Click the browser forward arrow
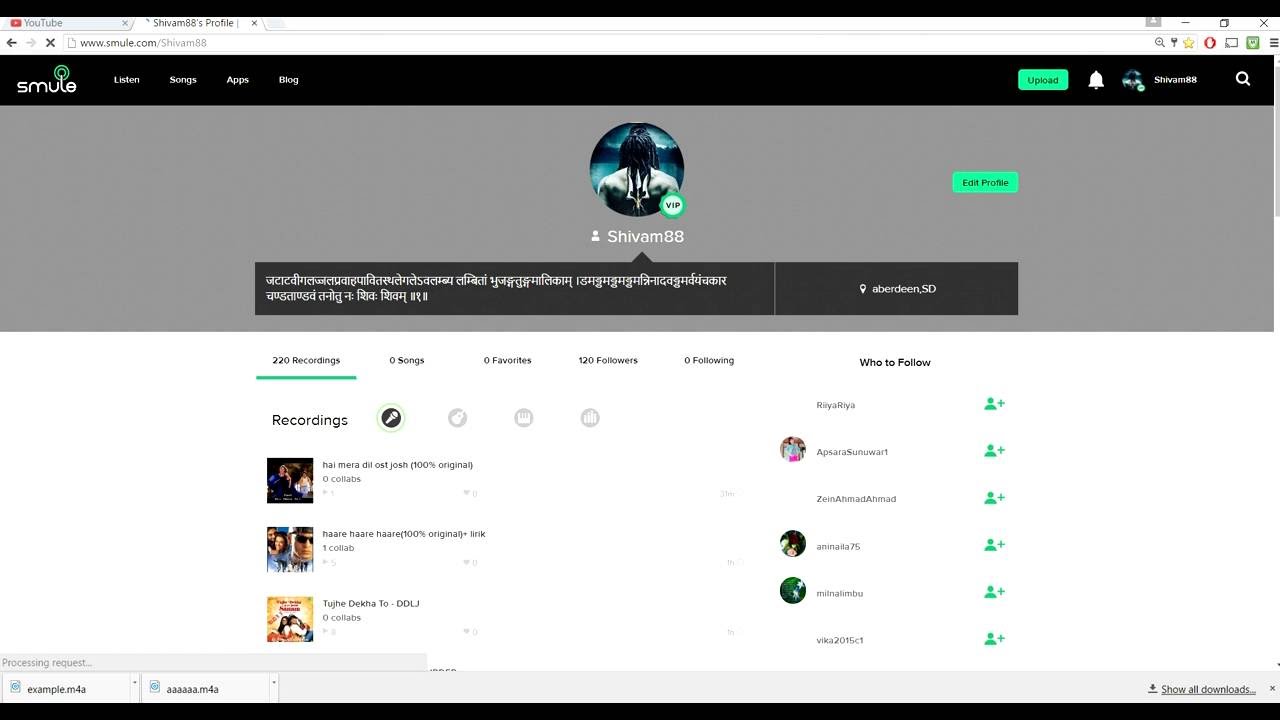Screen dimensions: 1280x720 pyautogui.click(x=31, y=43)
